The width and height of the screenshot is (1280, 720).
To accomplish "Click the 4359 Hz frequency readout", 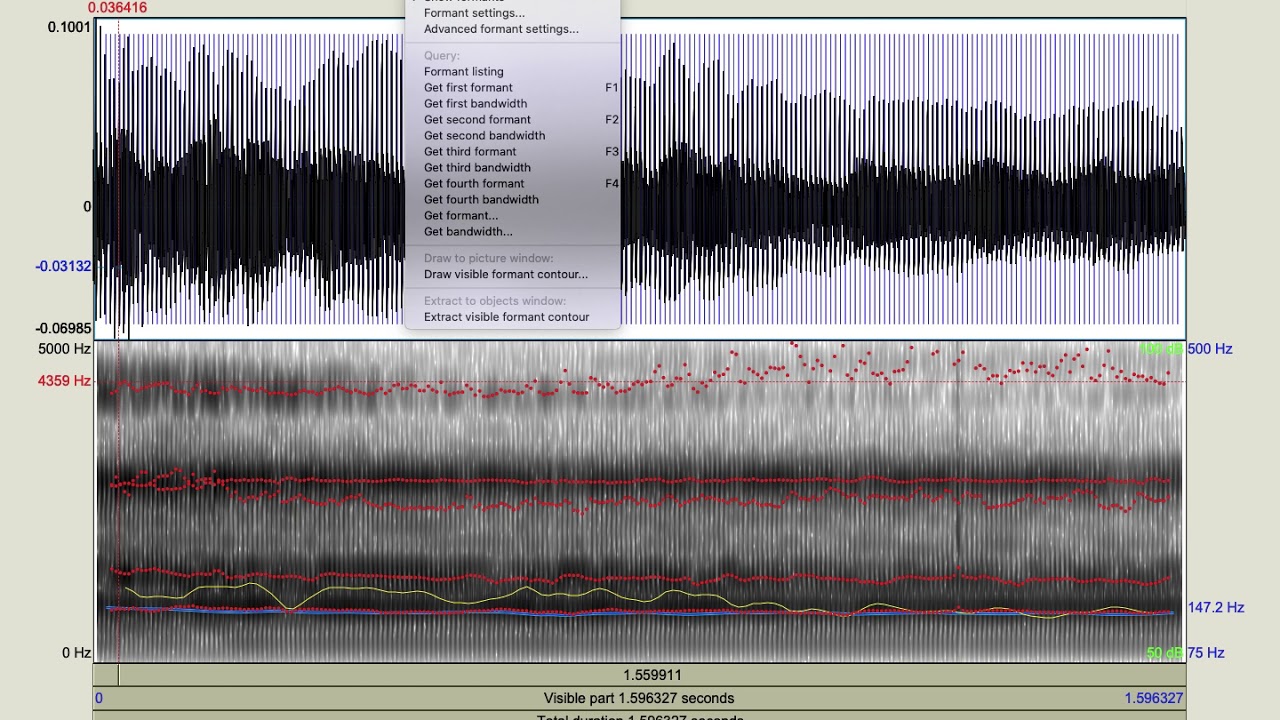I will (x=64, y=381).
